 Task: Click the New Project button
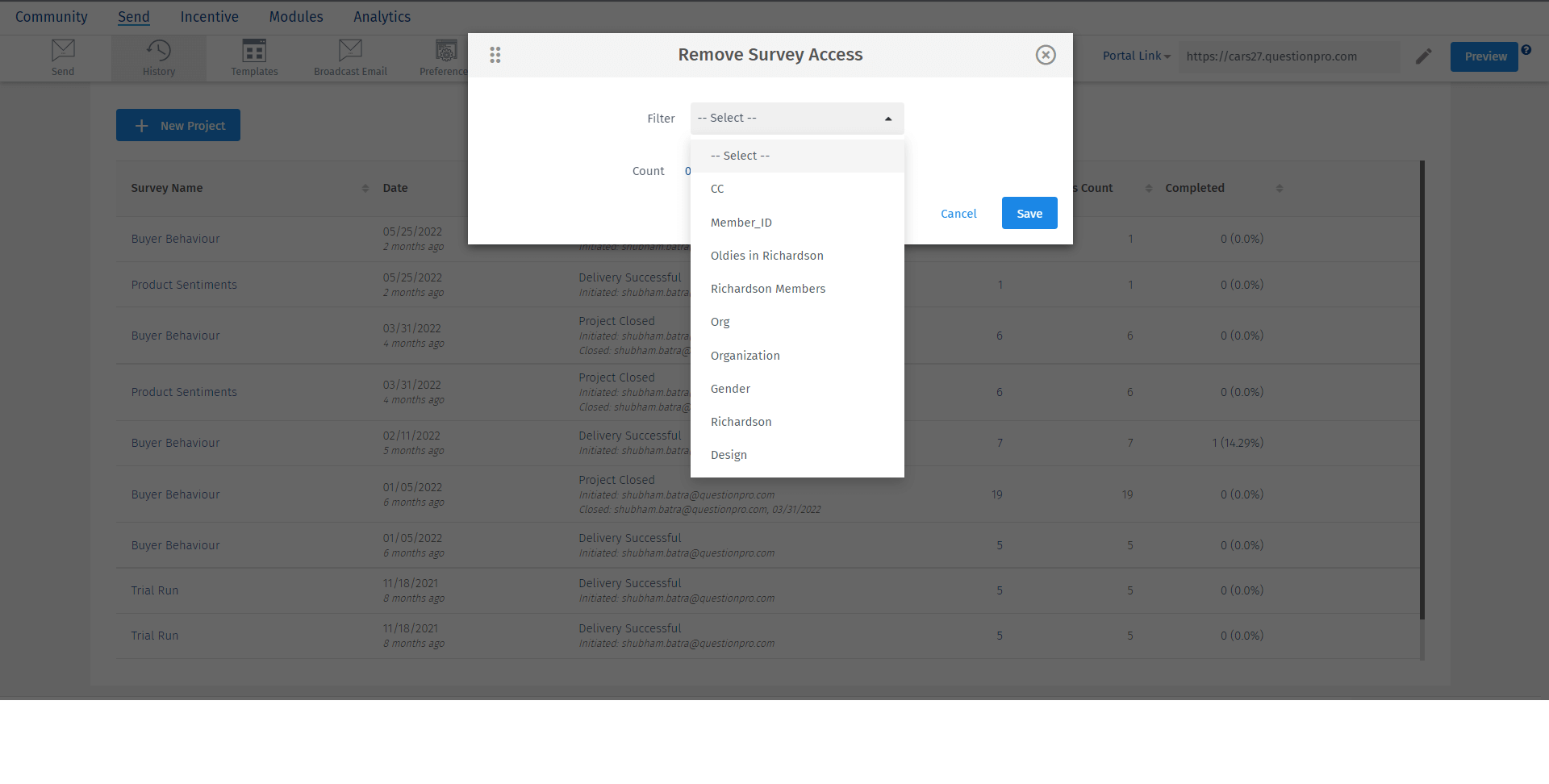[x=178, y=126]
